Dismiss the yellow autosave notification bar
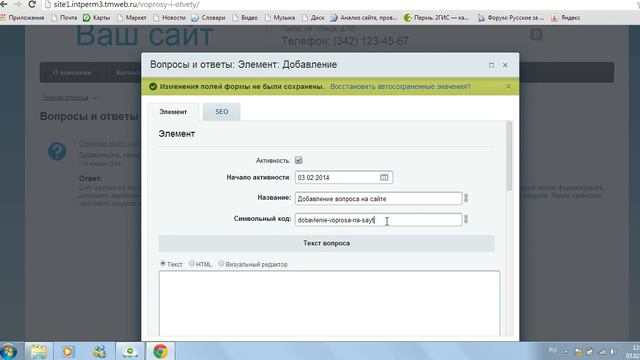 (x=508, y=86)
